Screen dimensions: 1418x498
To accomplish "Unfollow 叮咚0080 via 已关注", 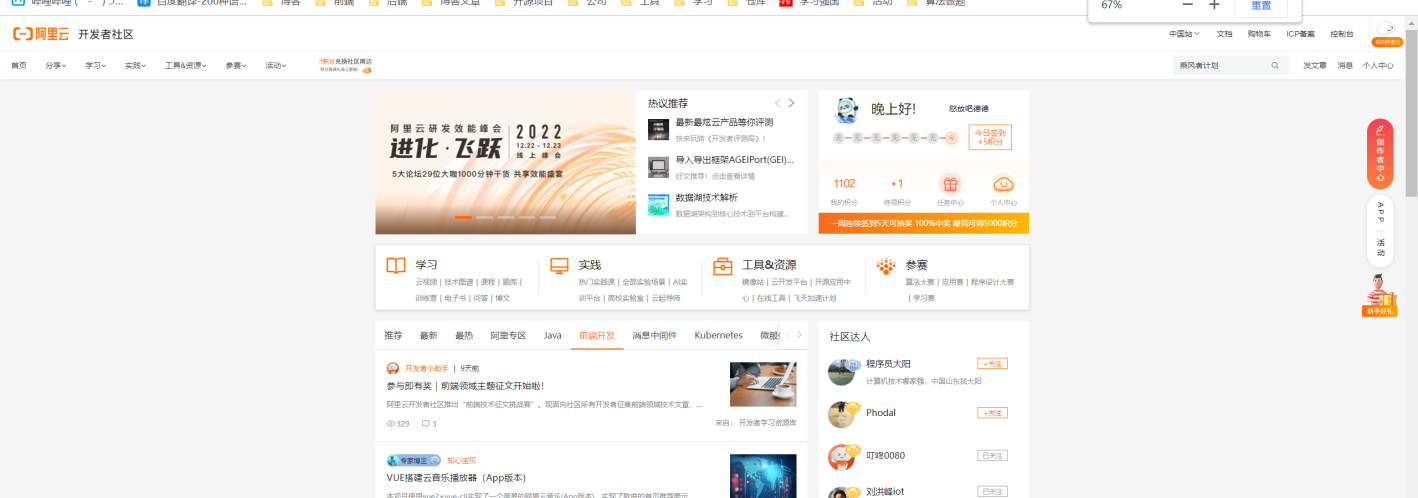I will click(992, 455).
